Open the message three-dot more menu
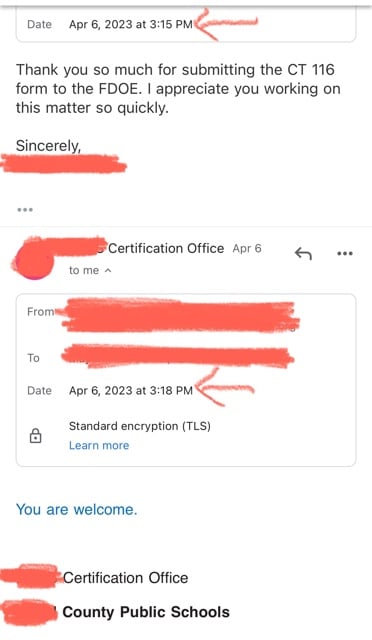The image size is (372, 640). 345,253
